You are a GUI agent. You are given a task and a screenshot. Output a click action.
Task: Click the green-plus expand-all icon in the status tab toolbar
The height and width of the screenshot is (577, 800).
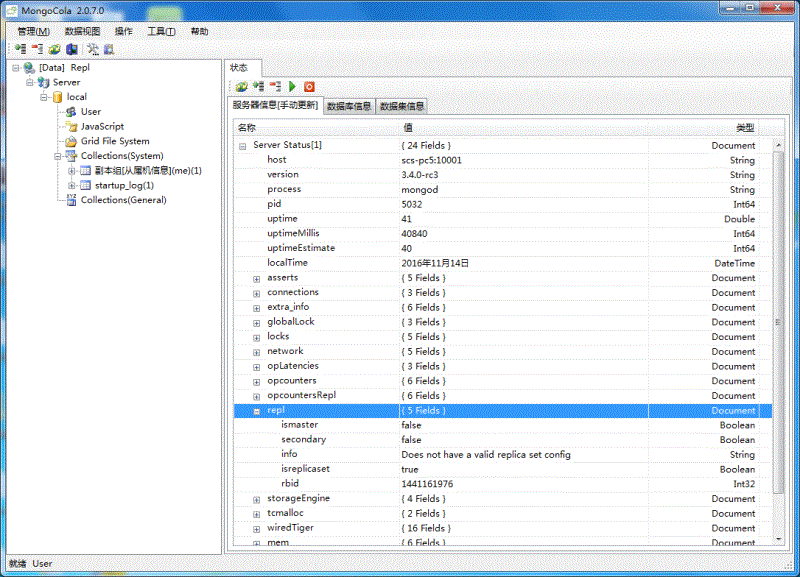pyautogui.click(x=259, y=87)
